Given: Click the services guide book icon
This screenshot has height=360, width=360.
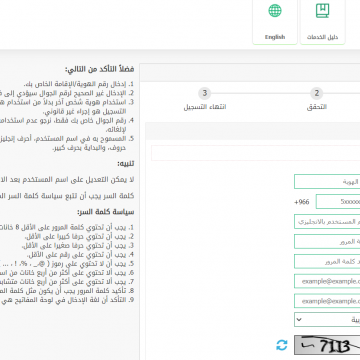Looking at the screenshot, I should pyautogui.click(x=322, y=11).
